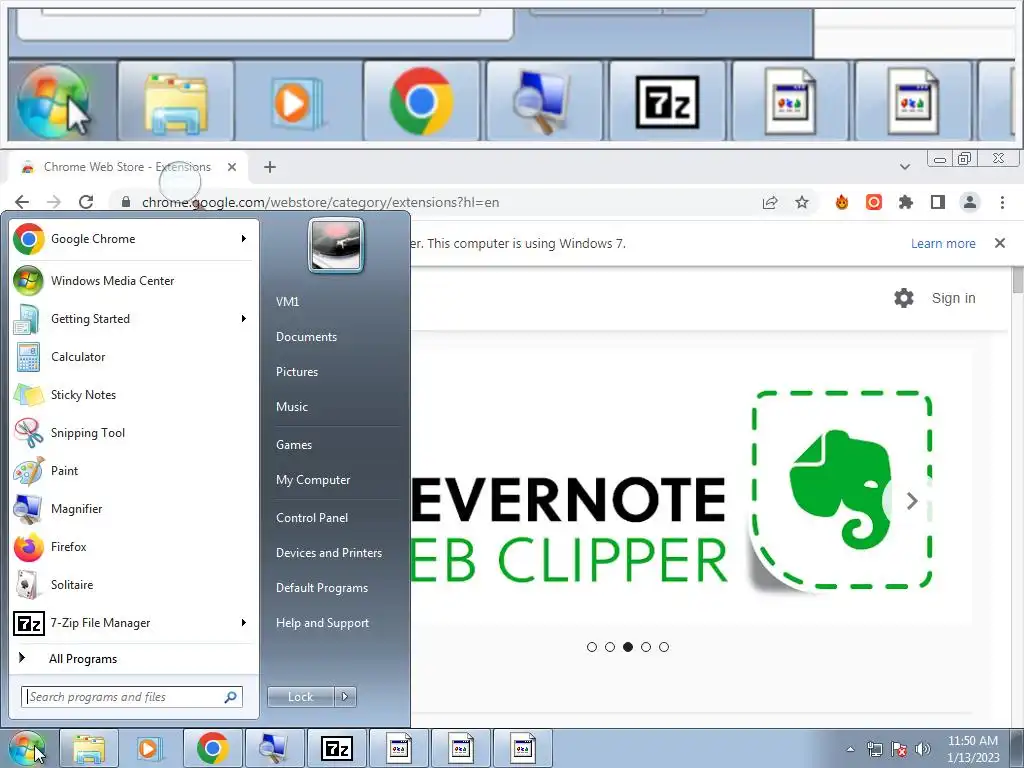Open My Computer from Start menu
Screen dimensions: 1024x768
[313, 480]
